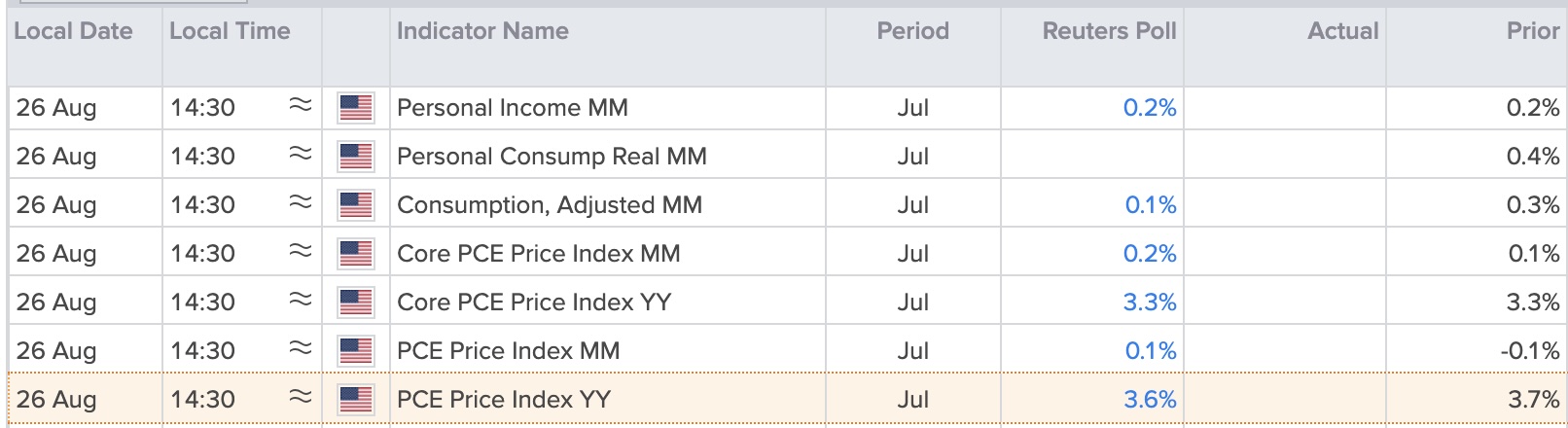Image resolution: width=1568 pixels, height=428 pixels.
Task: Click the approximate-time symbol in Consumption, Adjusted MM row
Action: coord(301,202)
